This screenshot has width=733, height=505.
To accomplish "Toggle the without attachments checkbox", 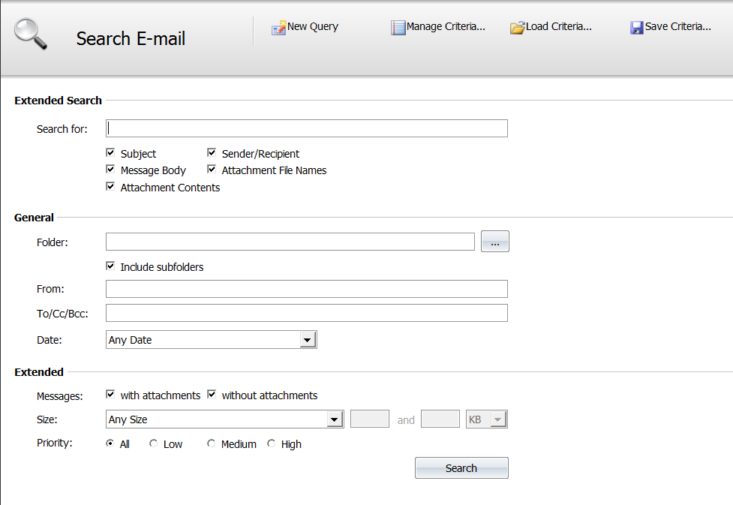I will pyautogui.click(x=211, y=394).
